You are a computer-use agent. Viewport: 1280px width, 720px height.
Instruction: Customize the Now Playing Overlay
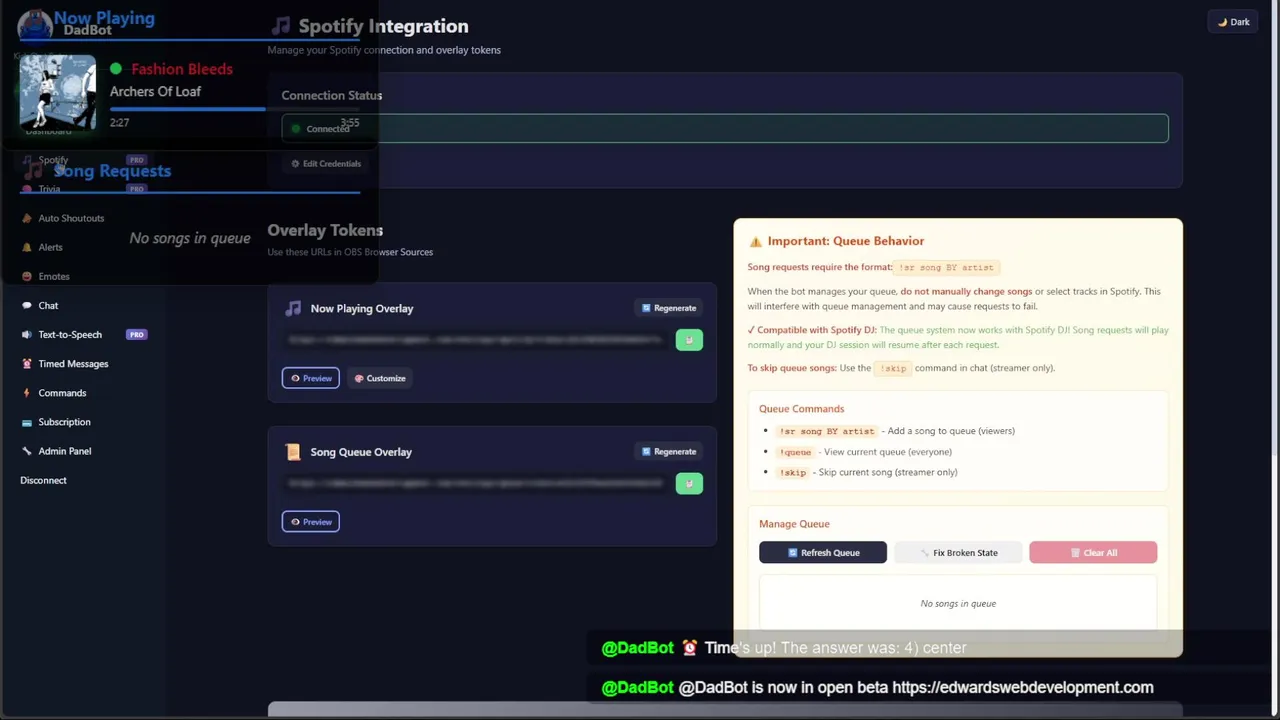(380, 378)
